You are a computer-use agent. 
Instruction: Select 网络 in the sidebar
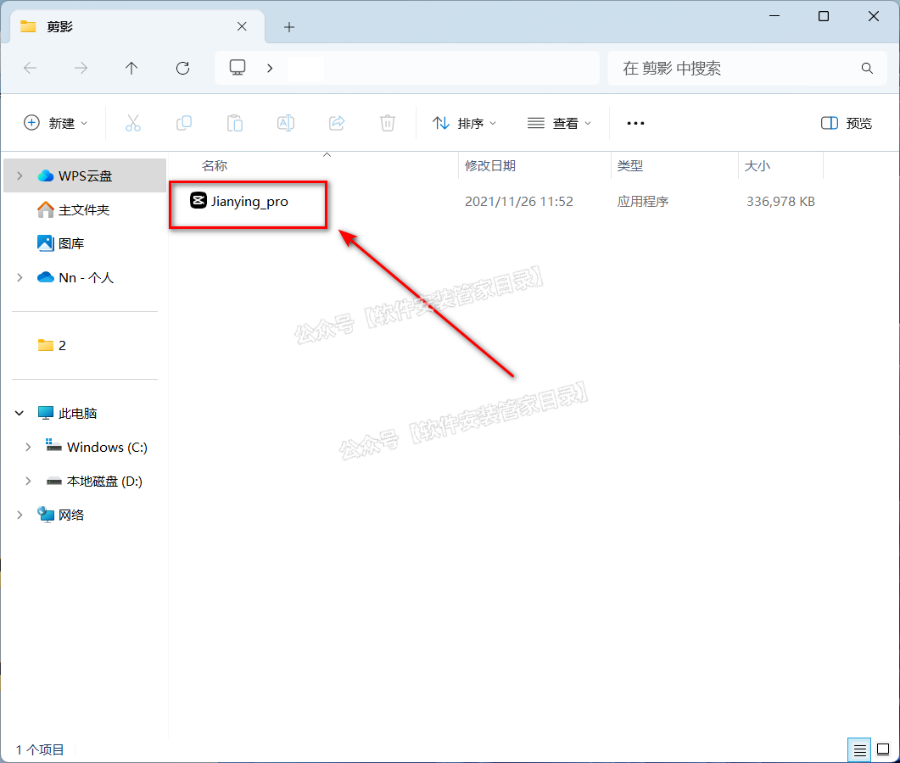[x=60, y=514]
